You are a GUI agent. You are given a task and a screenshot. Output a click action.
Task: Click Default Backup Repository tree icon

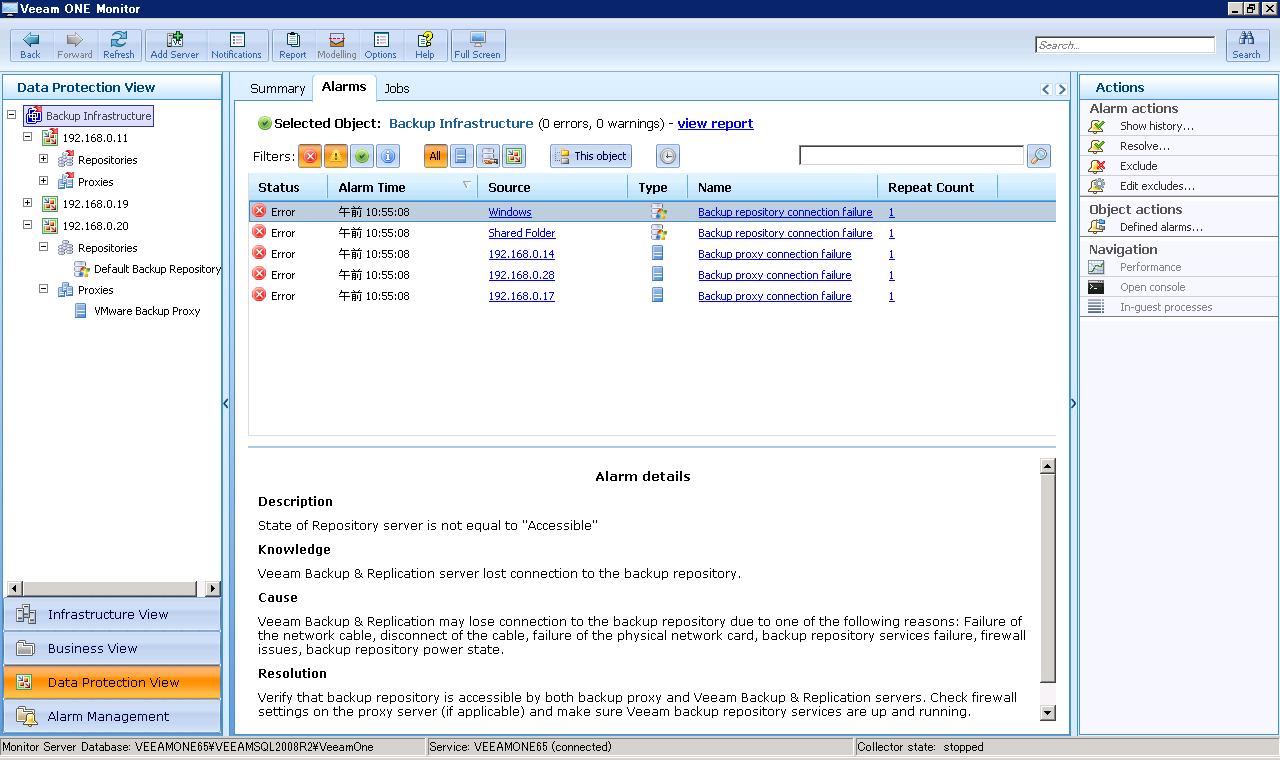pyautogui.click(x=82, y=269)
